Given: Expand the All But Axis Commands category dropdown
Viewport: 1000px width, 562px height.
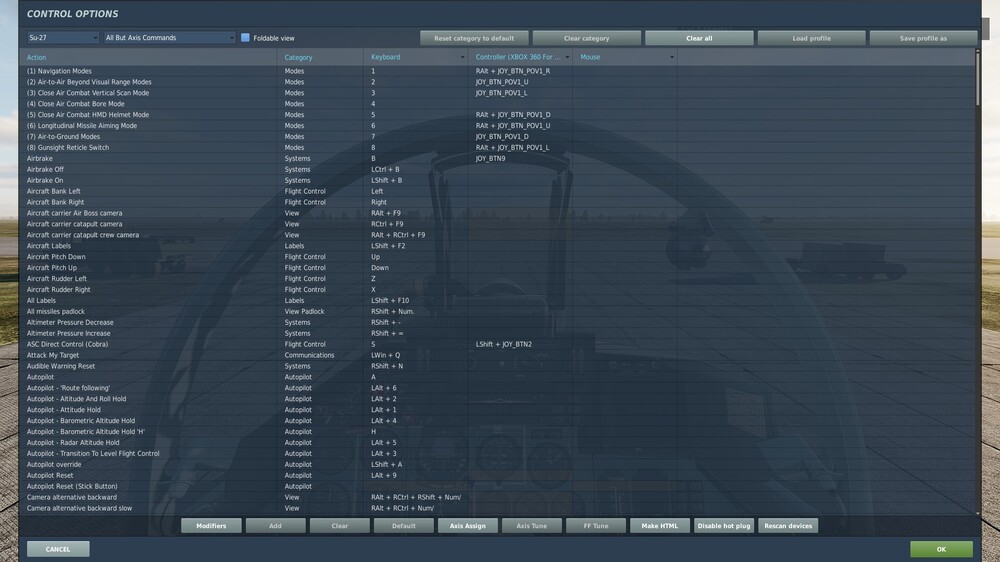Looking at the screenshot, I should click(x=170, y=38).
